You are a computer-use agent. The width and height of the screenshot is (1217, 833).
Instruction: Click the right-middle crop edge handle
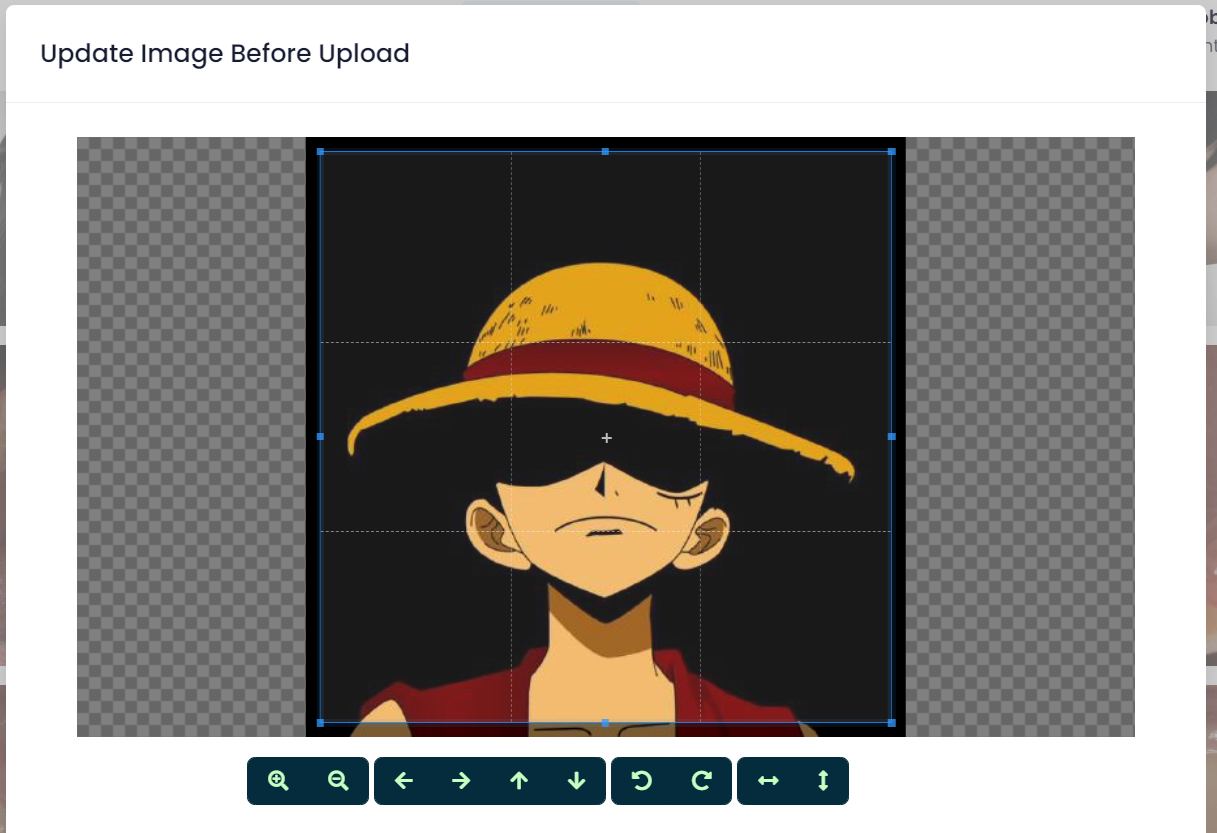[x=891, y=437]
